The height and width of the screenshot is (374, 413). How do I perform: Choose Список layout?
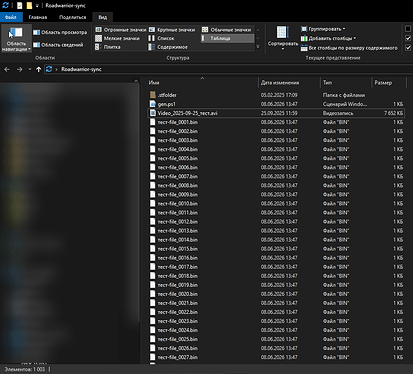(x=162, y=38)
